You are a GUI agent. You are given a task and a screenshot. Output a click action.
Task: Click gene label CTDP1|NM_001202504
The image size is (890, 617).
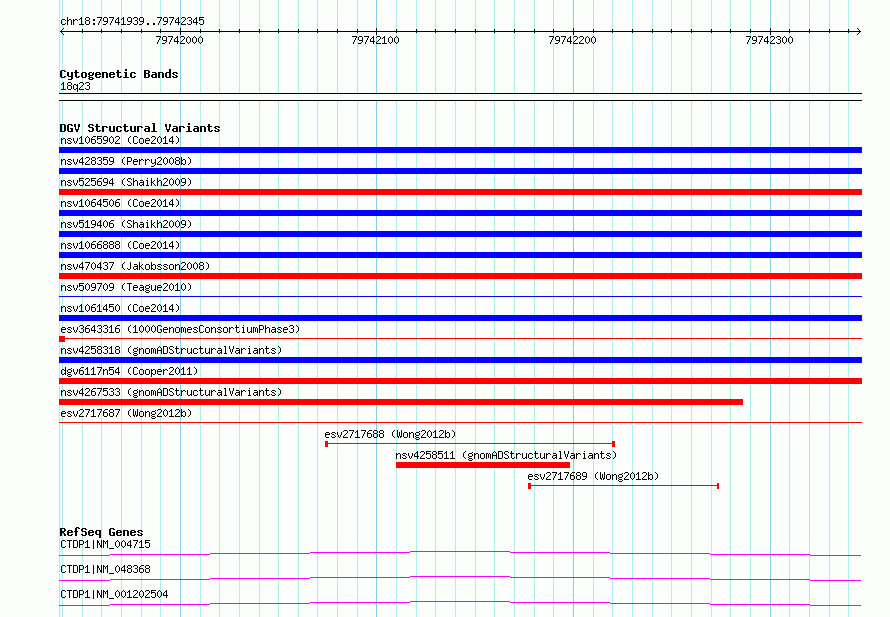click(x=114, y=594)
